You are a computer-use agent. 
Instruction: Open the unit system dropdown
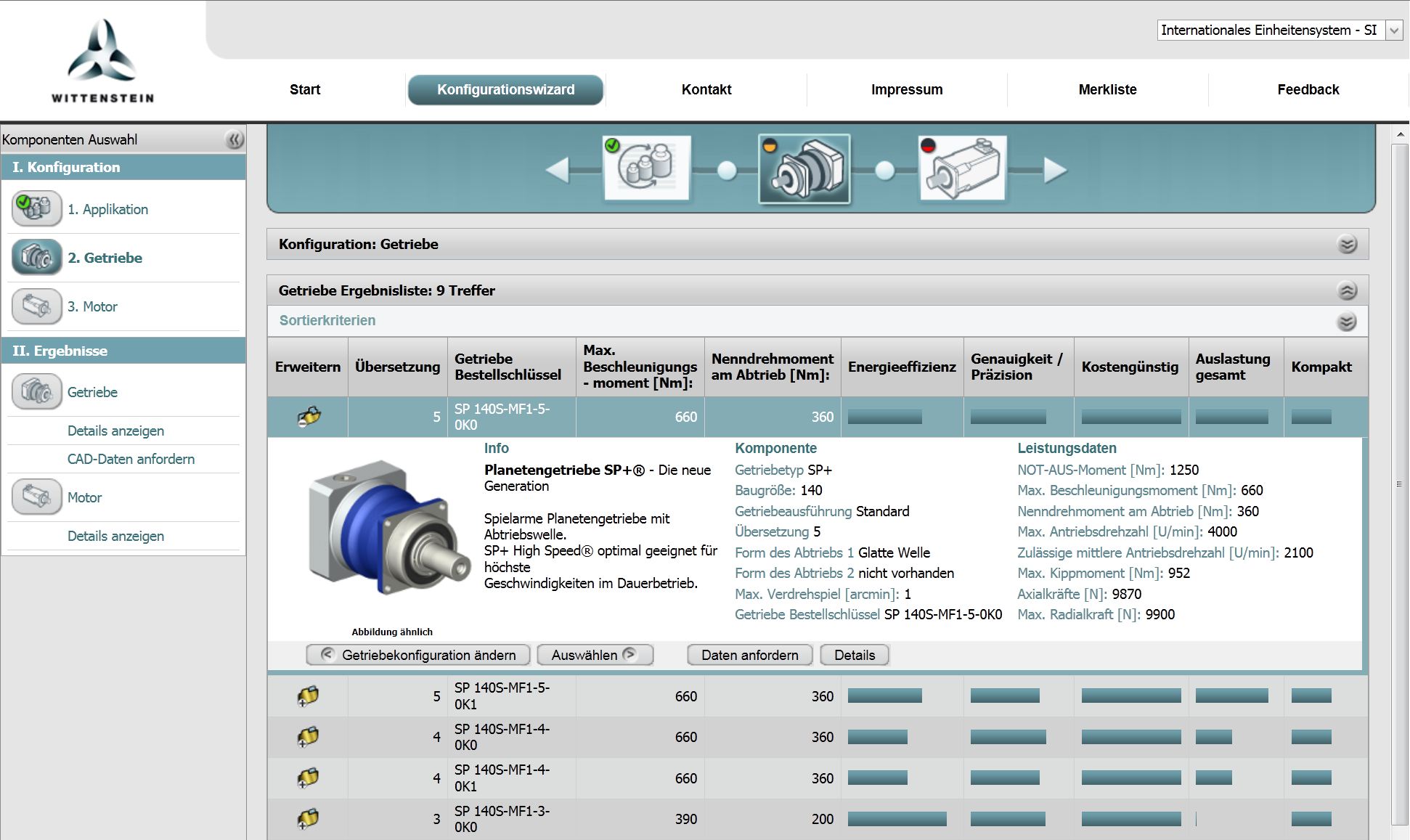point(1393,30)
